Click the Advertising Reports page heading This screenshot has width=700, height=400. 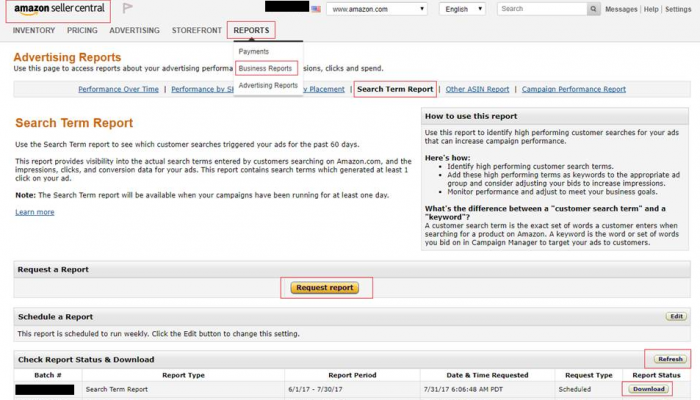coord(67,57)
